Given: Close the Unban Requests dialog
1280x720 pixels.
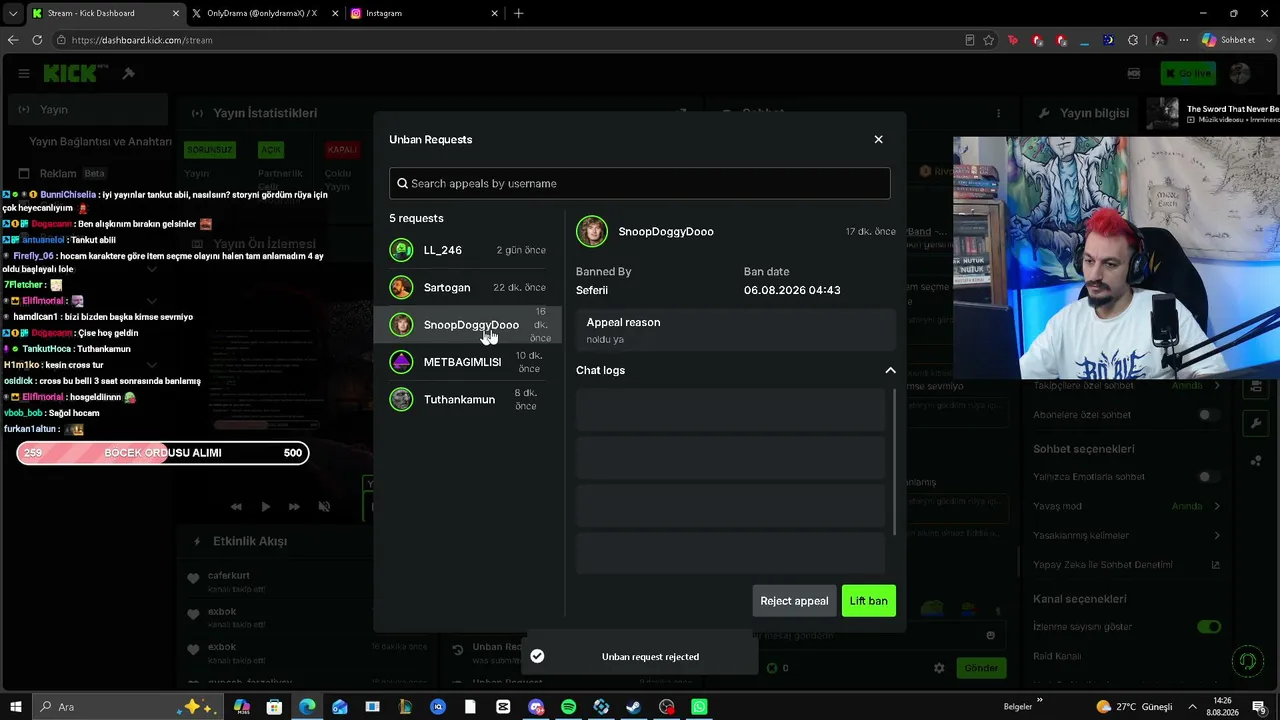Looking at the screenshot, I should click(x=878, y=139).
